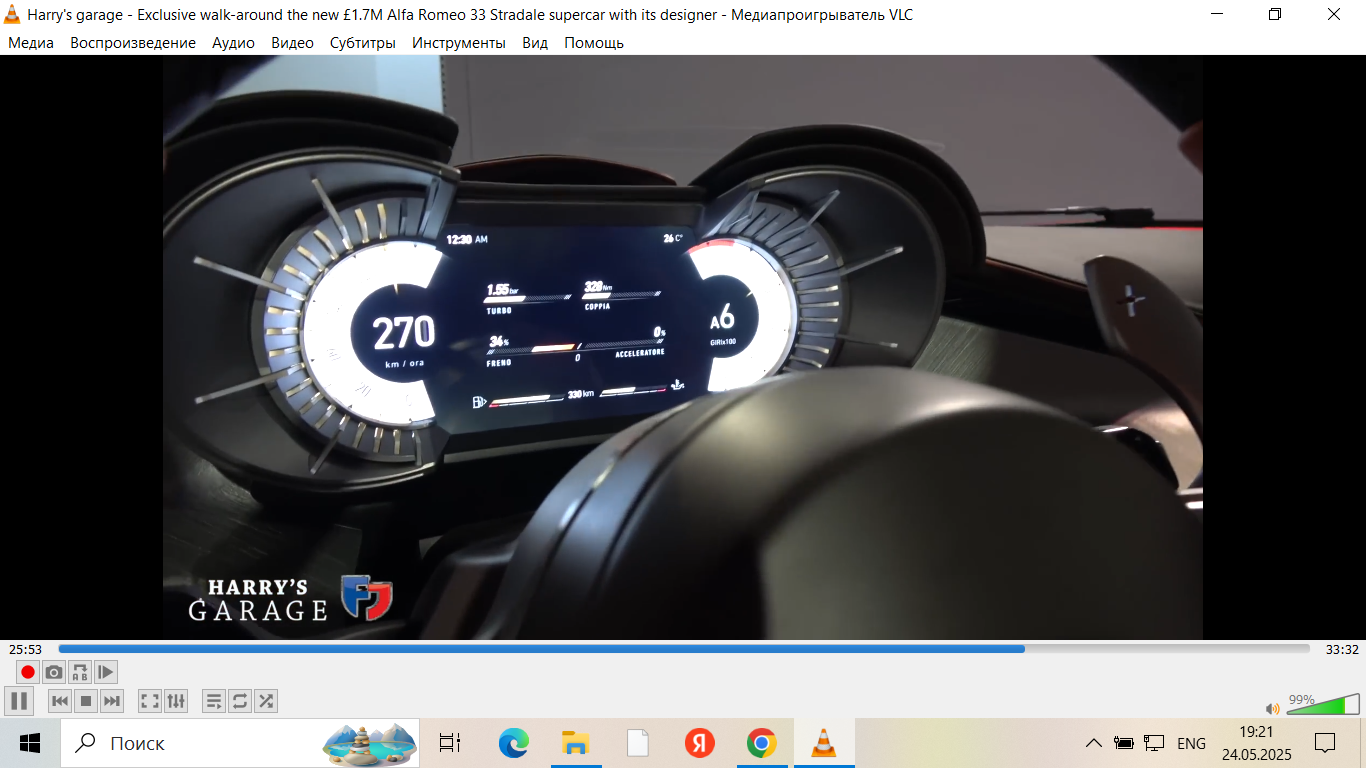Image resolution: width=1366 pixels, height=768 pixels.
Task: Toggle shuffle/random playback
Action: pyautogui.click(x=266, y=701)
